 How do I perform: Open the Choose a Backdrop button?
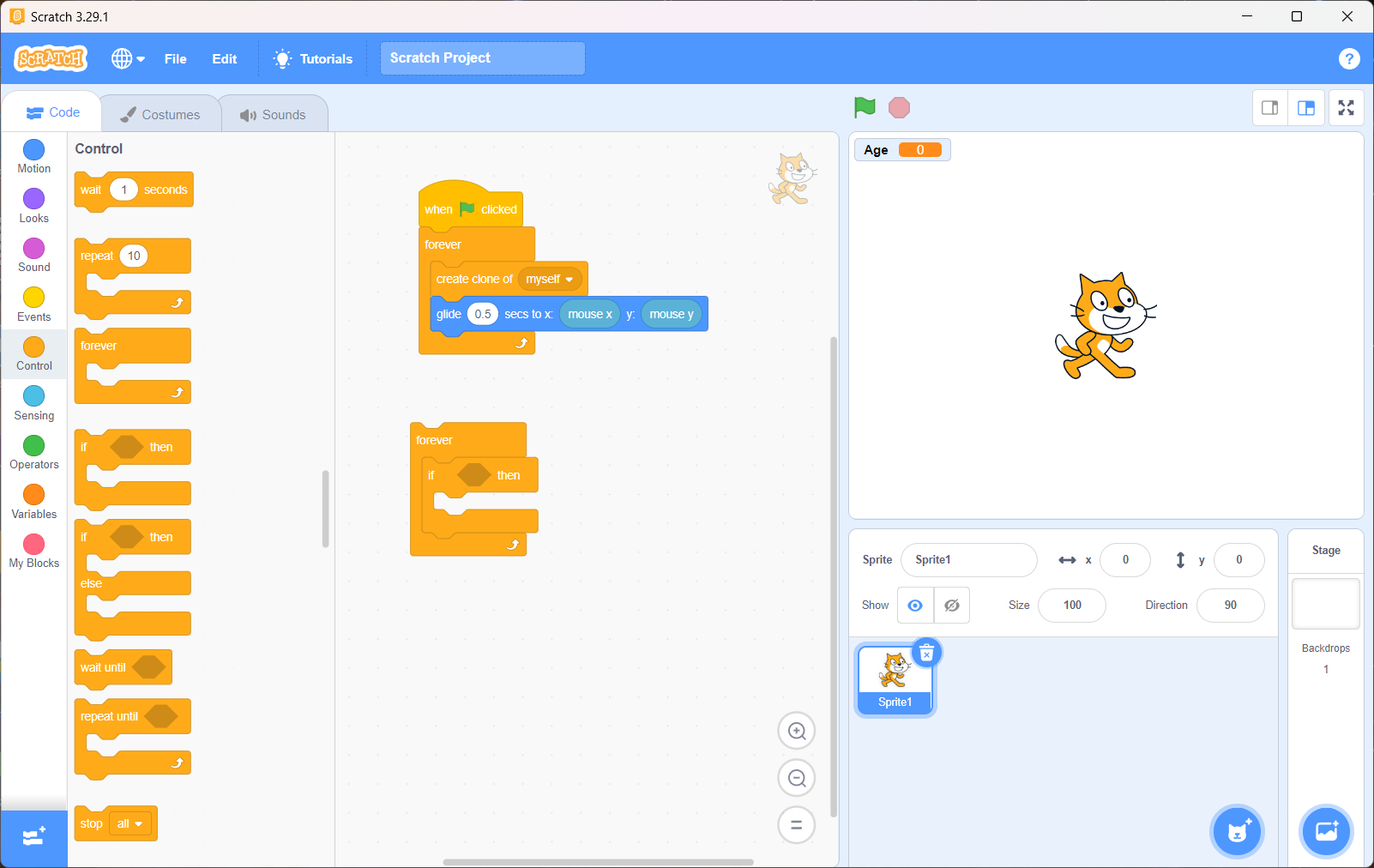pos(1325,831)
